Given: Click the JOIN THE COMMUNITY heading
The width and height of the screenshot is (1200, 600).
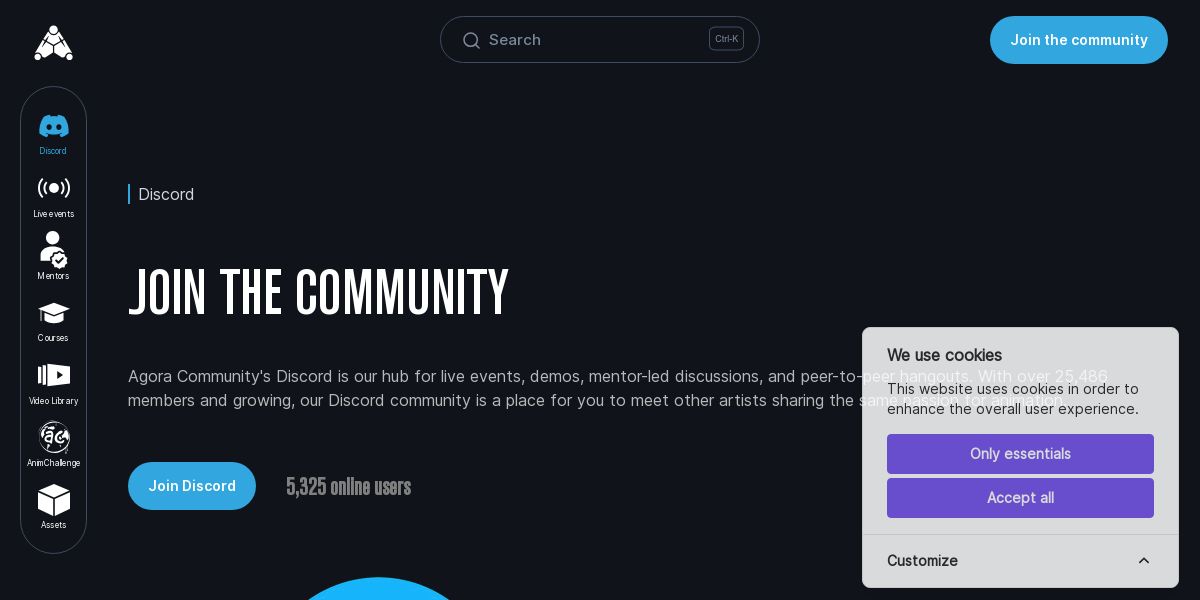Looking at the screenshot, I should pos(318,292).
